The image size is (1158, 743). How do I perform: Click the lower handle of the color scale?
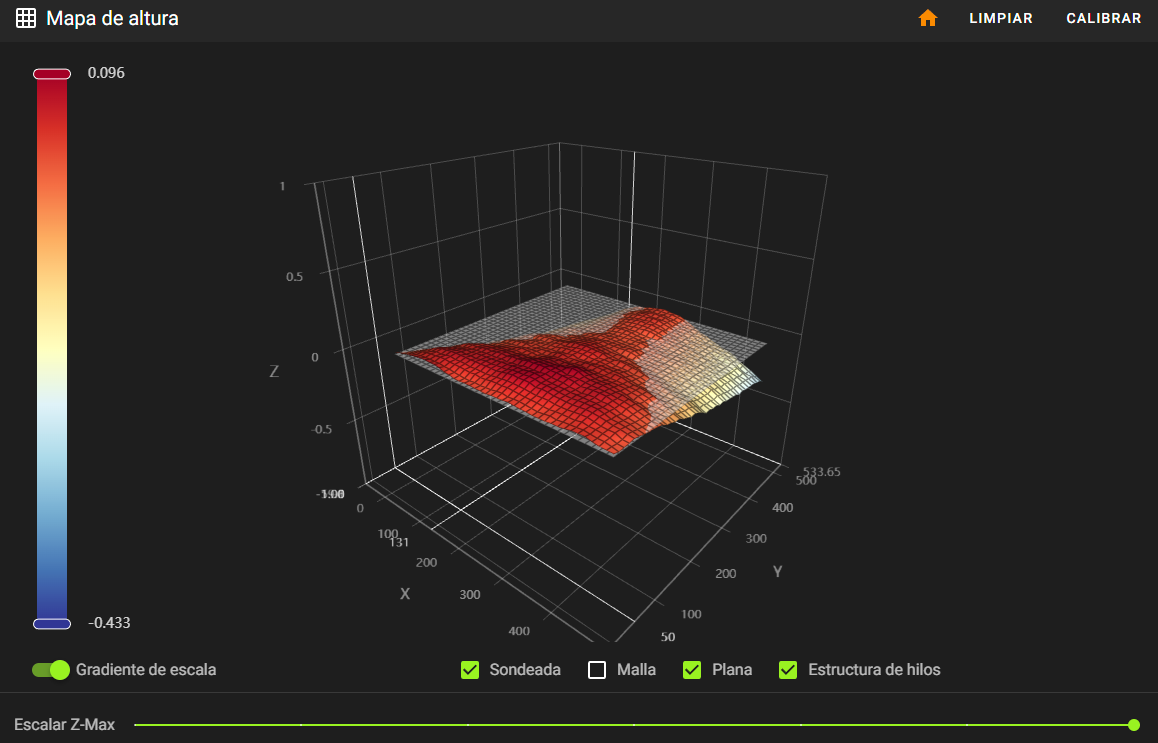coord(52,624)
